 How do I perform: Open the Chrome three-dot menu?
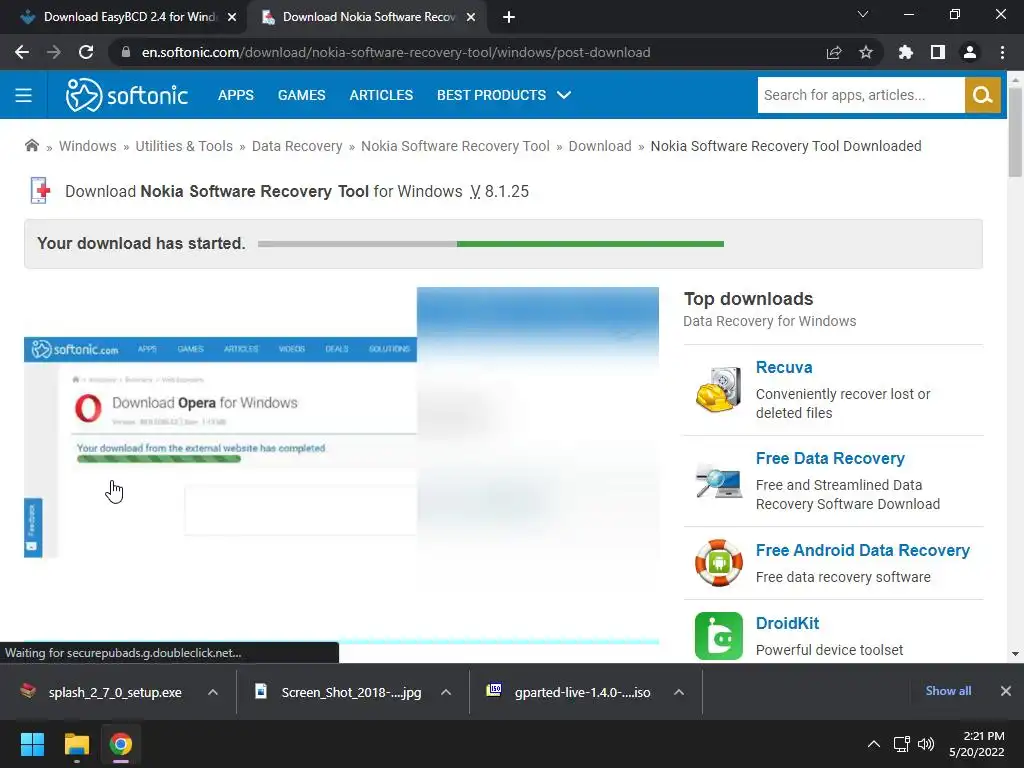point(1002,52)
